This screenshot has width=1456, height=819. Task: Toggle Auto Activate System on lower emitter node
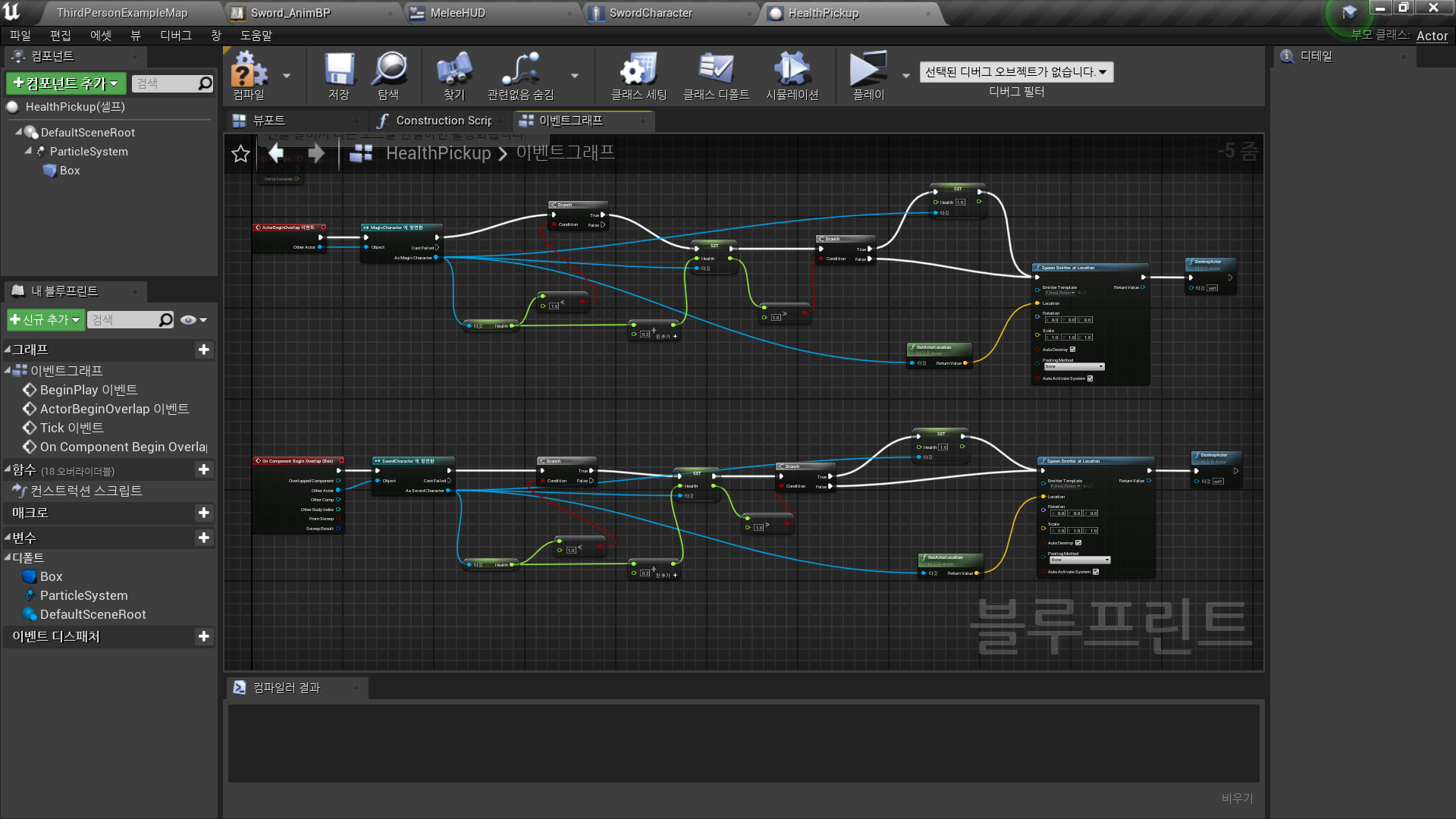click(x=1096, y=572)
